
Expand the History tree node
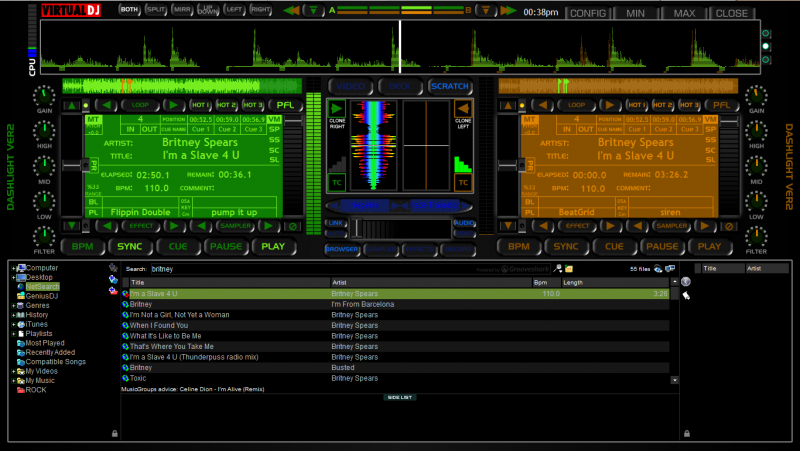coord(13,315)
